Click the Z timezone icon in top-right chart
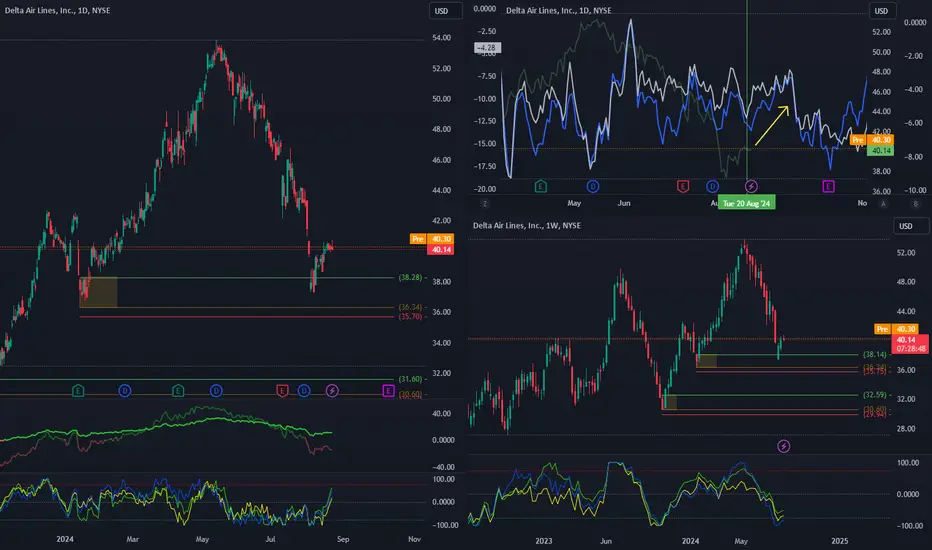The width and height of the screenshot is (932, 550). pyautogui.click(x=485, y=204)
